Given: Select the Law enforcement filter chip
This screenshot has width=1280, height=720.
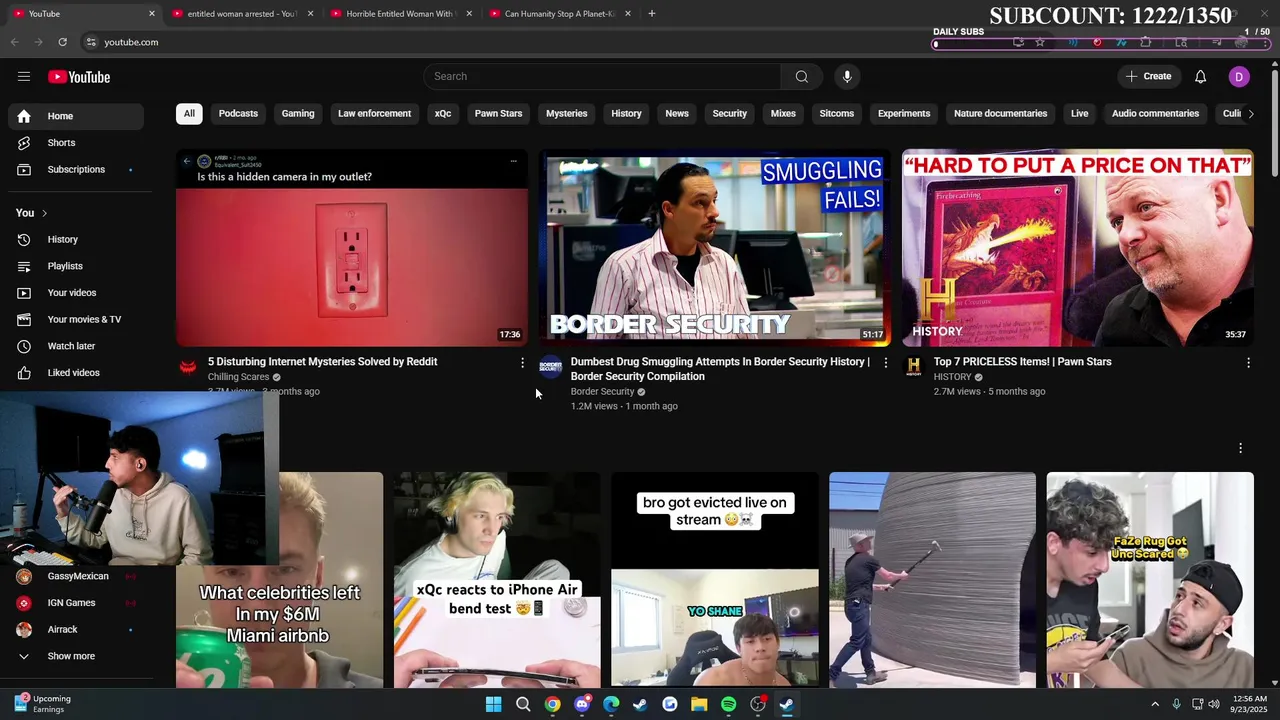Looking at the screenshot, I should pyautogui.click(x=374, y=114).
